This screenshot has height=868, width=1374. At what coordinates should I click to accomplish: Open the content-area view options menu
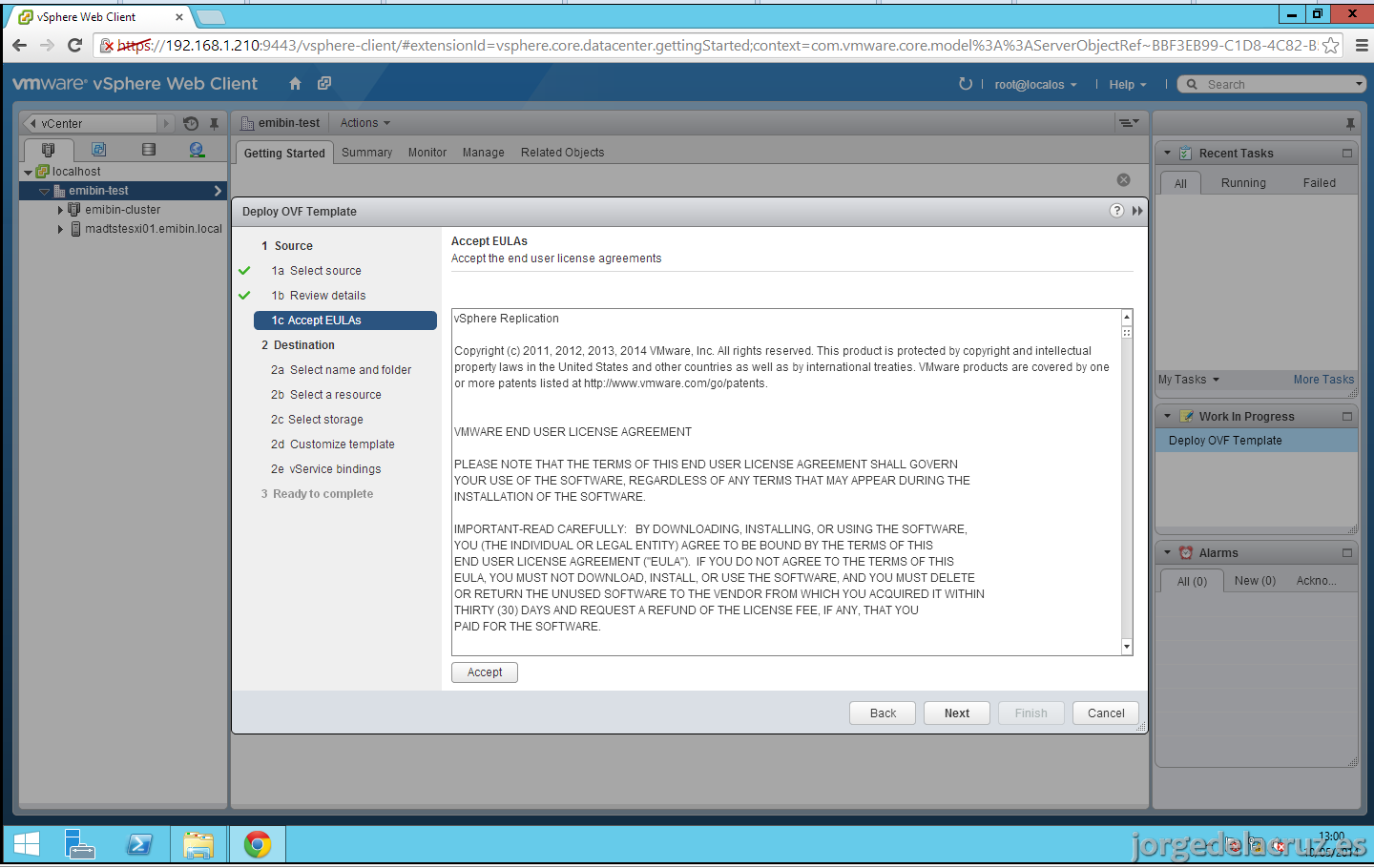(1129, 123)
